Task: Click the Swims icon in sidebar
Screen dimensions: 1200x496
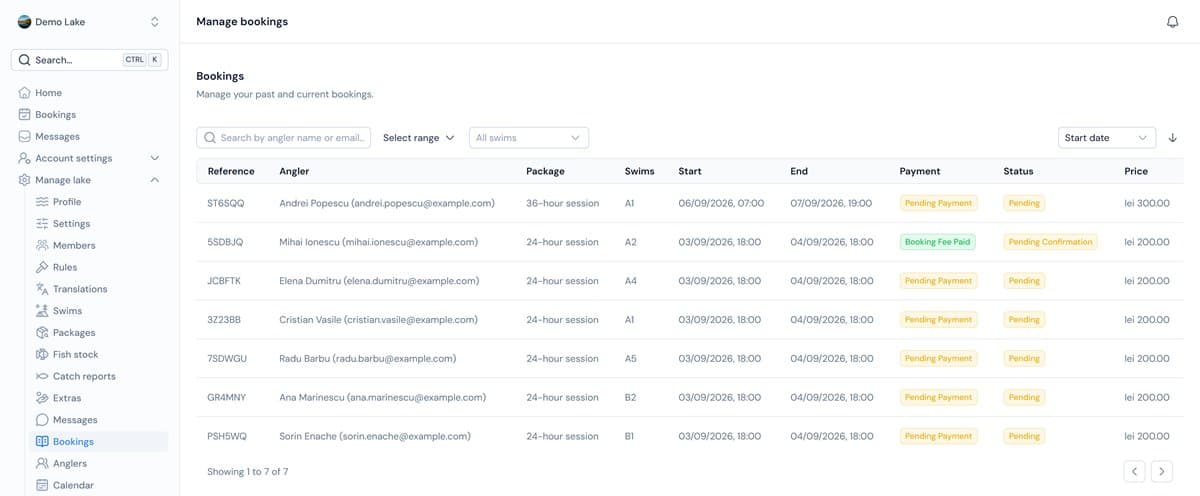Action: coord(42,311)
